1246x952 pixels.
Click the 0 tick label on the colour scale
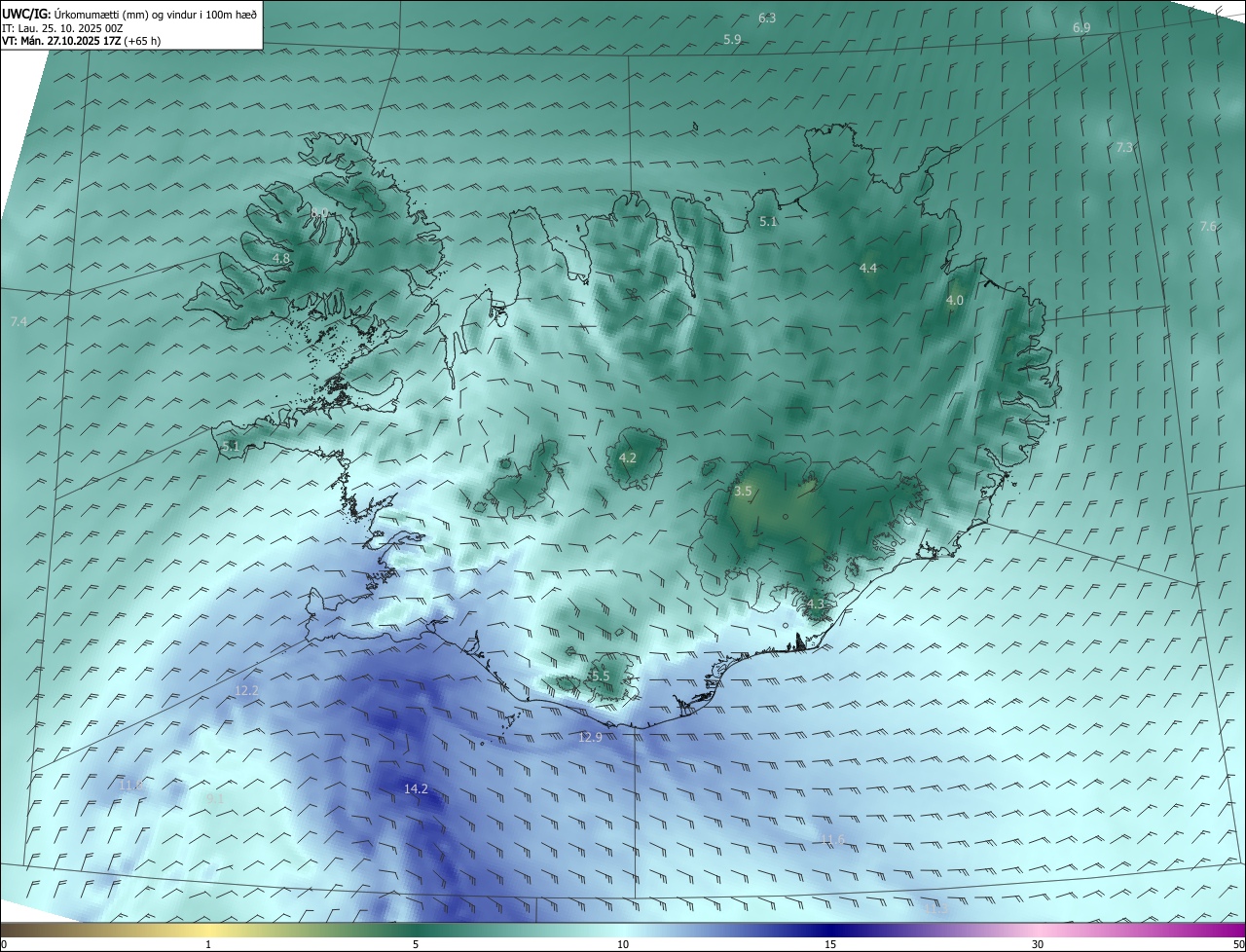point(4,944)
